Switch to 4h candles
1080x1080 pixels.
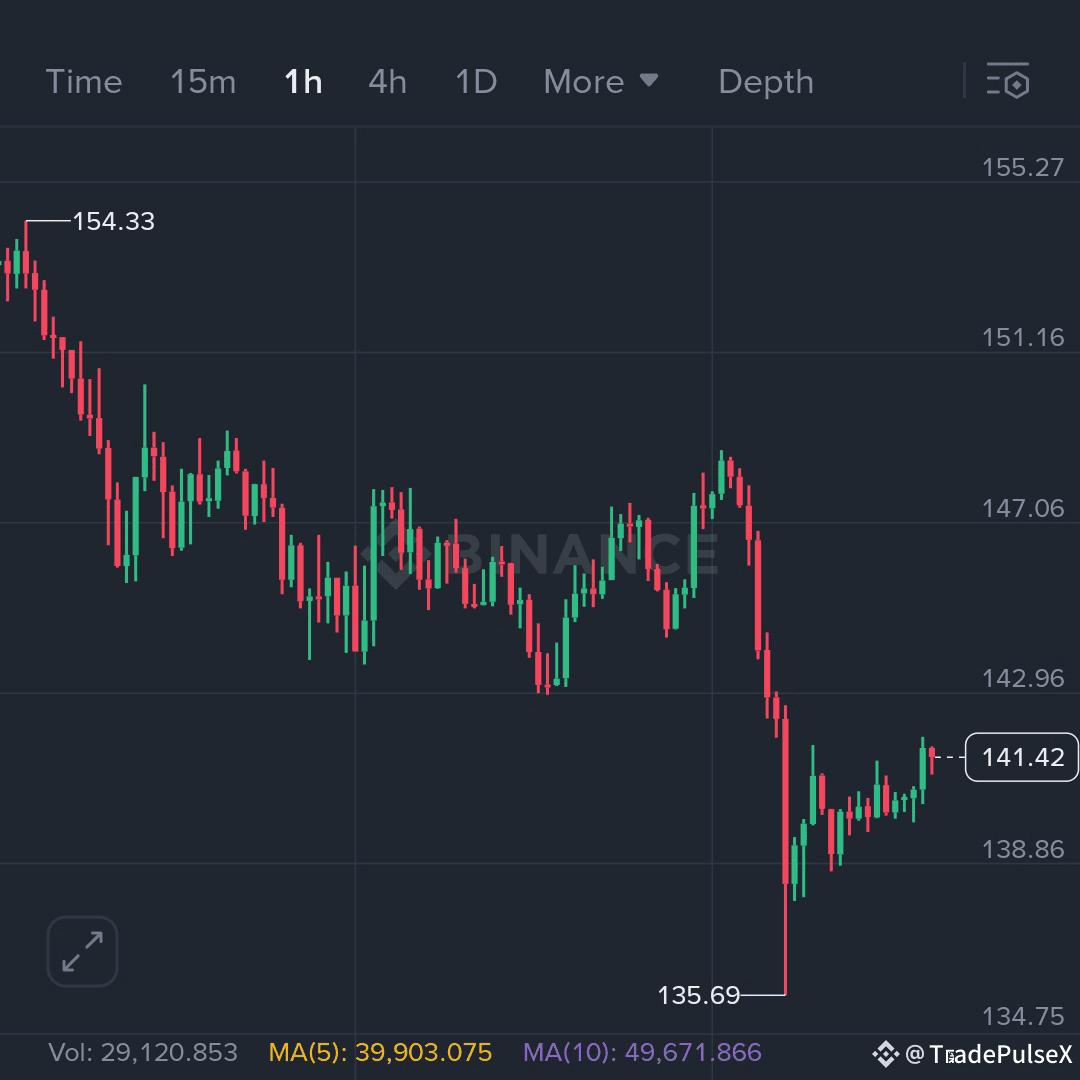[387, 82]
